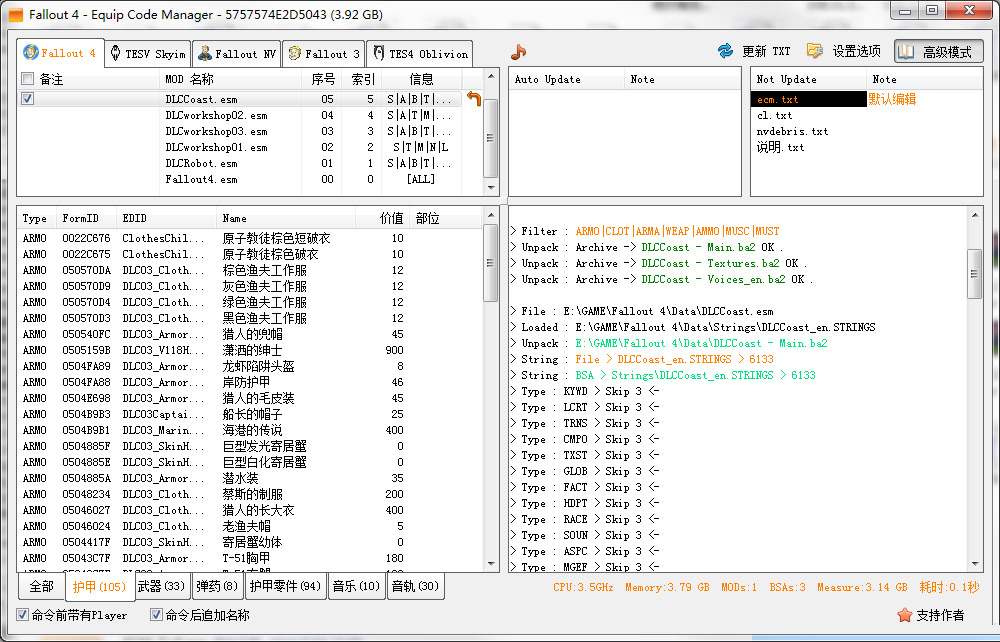The width and height of the screenshot is (1000, 642).
Task: Switch to the 弹药 (8) tab
Action: pos(217,586)
